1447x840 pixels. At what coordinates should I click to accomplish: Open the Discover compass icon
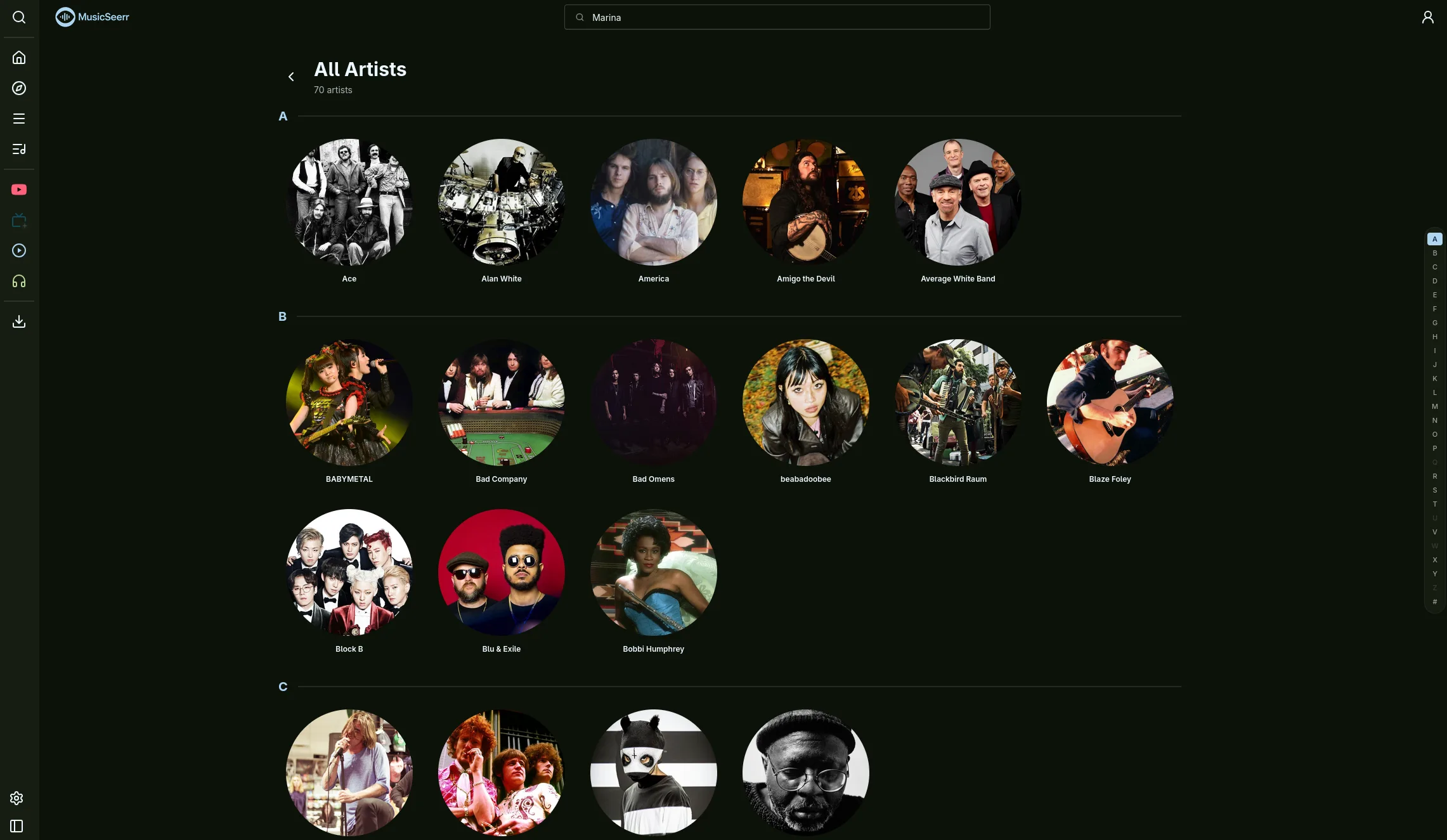pyautogui.click(x=19, y=88)
